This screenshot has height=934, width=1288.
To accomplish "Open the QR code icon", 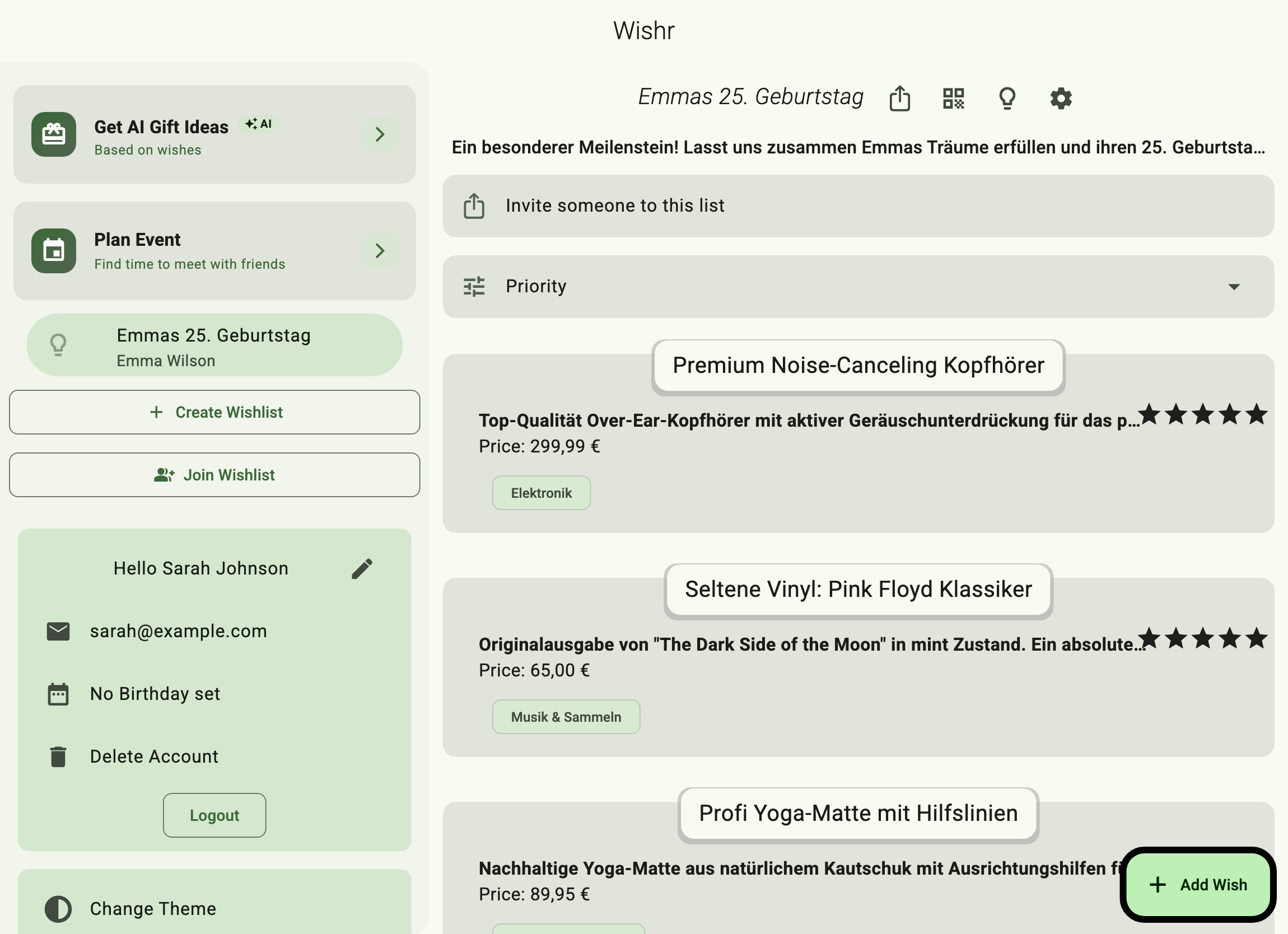I will [954, 98].
